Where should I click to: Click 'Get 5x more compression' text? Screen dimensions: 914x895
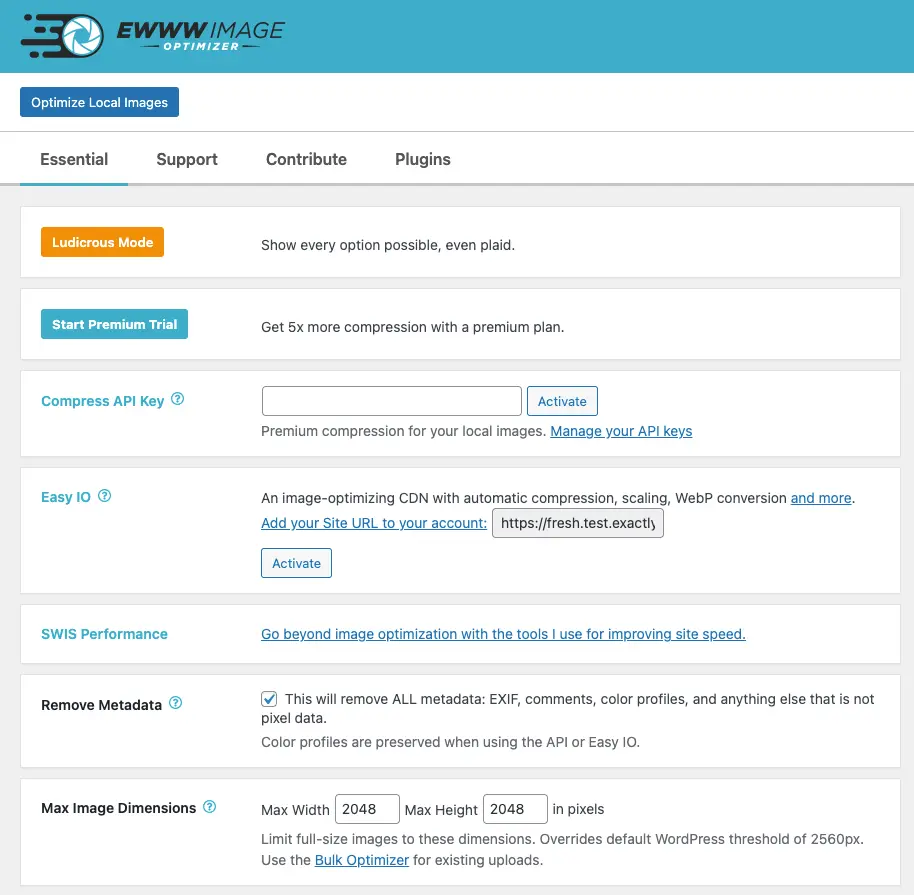413,327
